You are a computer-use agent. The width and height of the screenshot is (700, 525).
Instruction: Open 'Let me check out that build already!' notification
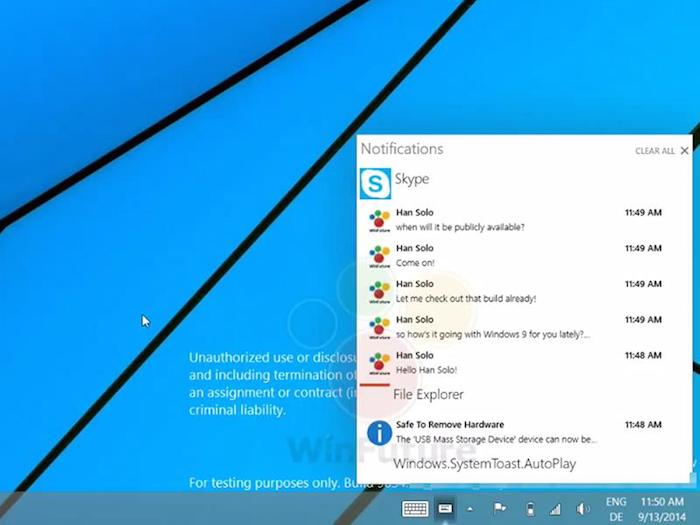point(466,298)
